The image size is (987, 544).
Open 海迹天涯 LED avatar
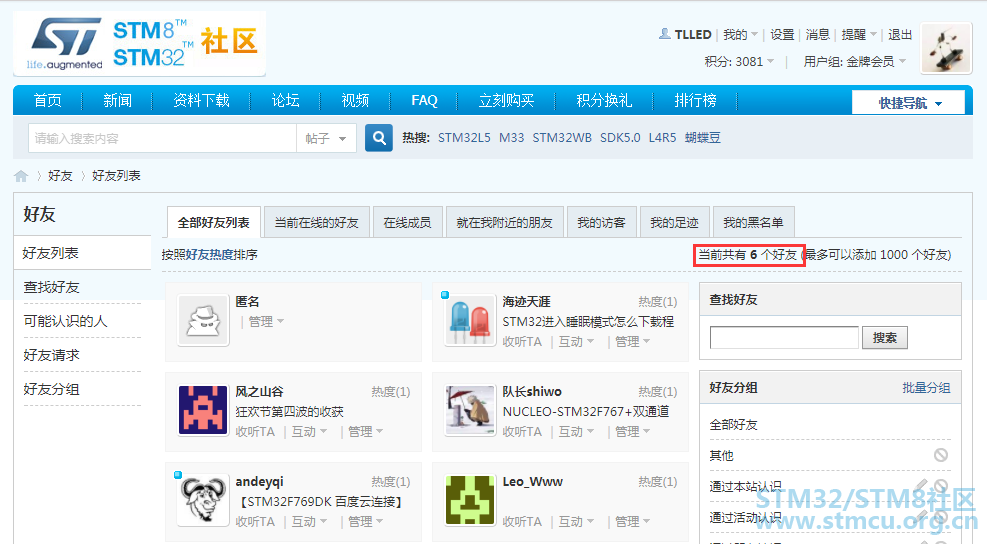tap(470, 320)
